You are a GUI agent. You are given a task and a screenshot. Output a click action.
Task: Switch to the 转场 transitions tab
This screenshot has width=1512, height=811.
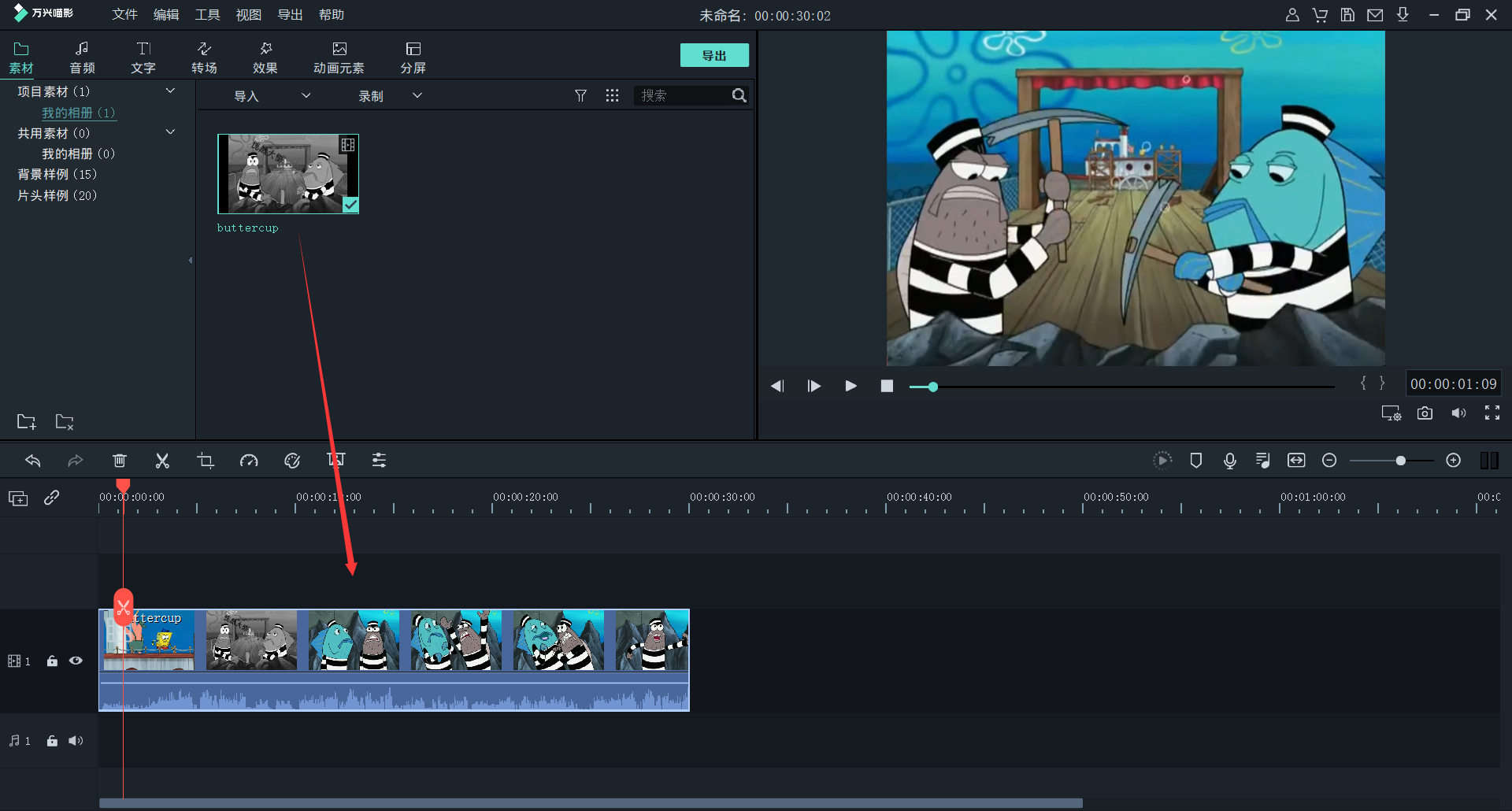pyautogui.click(x=204, y=57)
